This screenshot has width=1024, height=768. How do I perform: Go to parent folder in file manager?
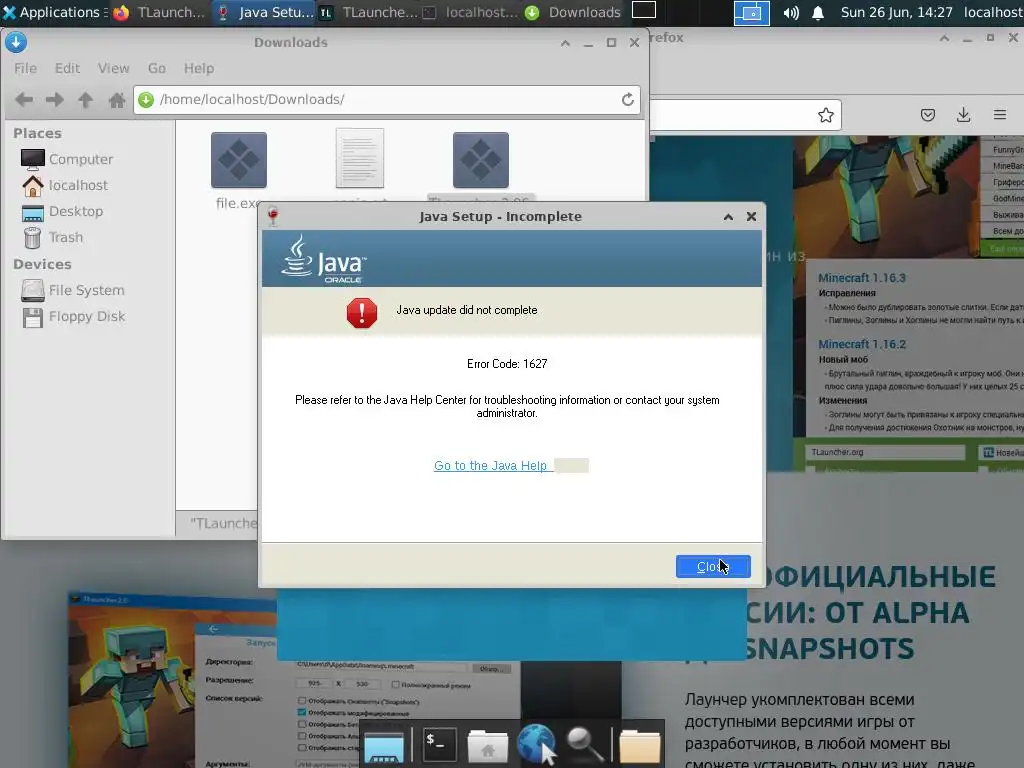(x=86, y=99)
